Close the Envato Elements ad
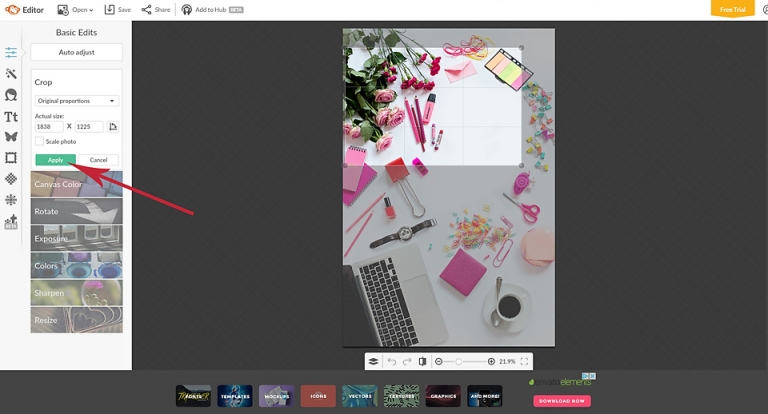768x414 pixels. click(593, 376)
